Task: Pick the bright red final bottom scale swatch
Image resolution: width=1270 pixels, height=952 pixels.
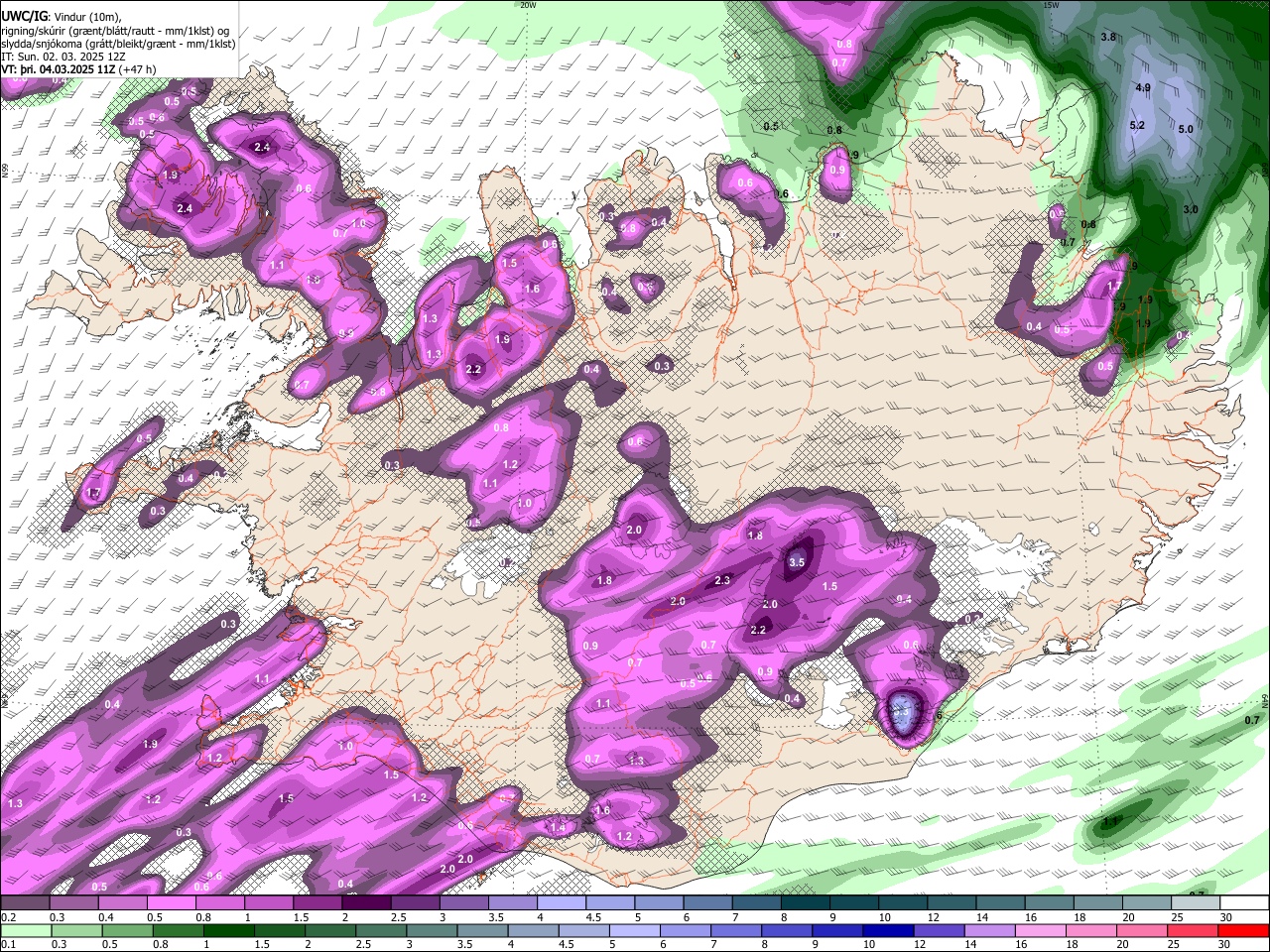Action: [1244, 931]
